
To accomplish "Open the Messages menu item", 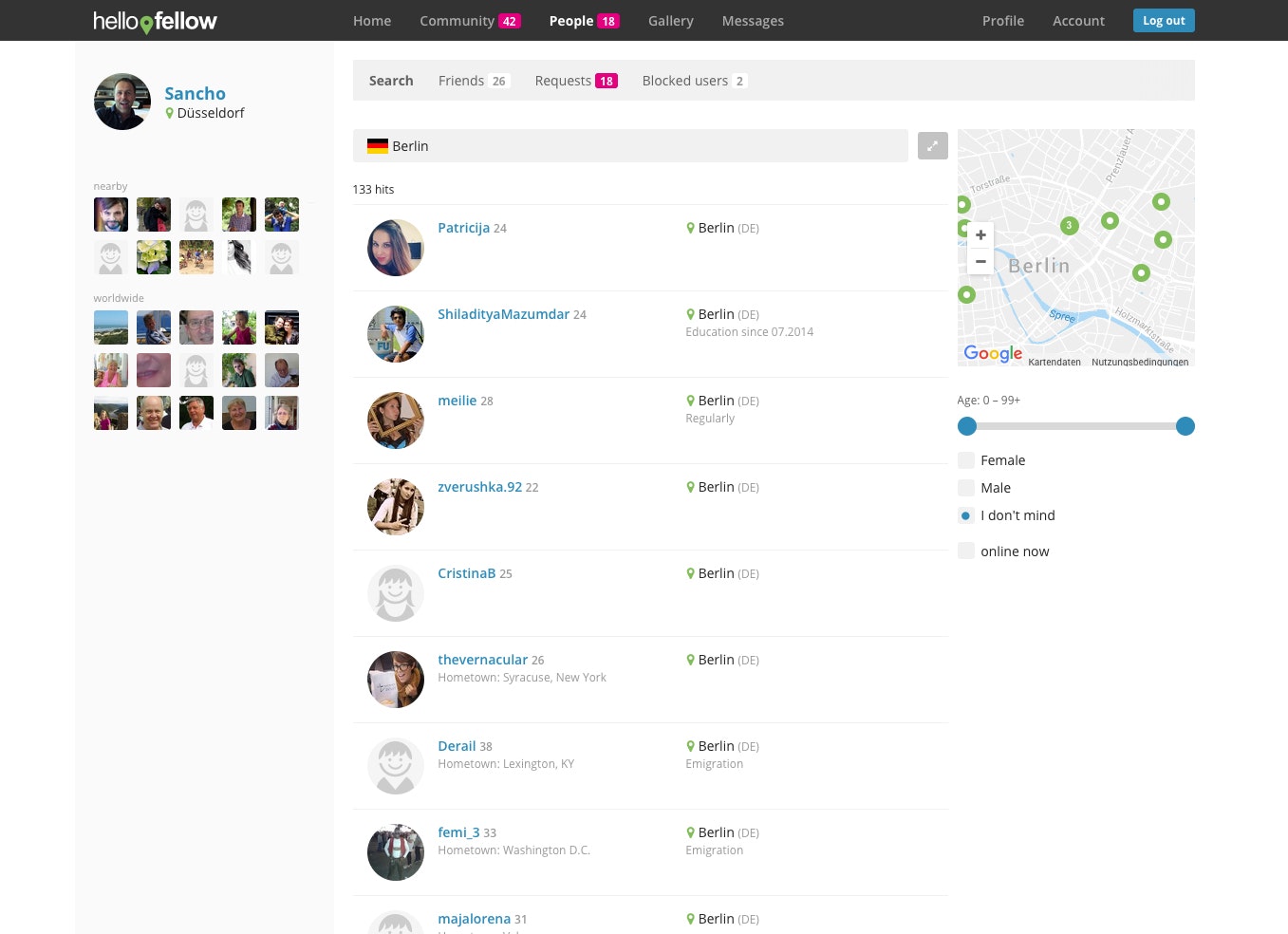I will (x=753, y=20).
